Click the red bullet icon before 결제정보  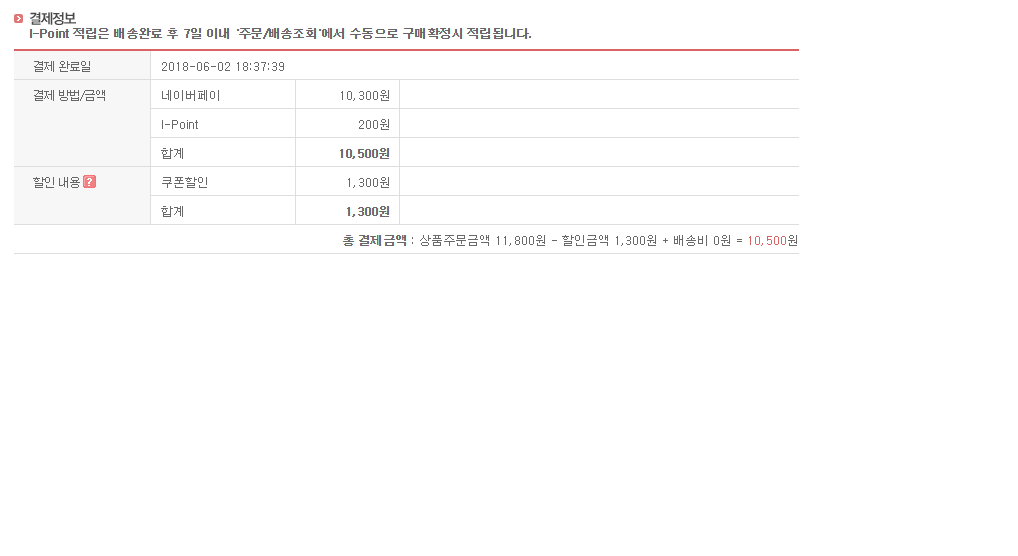click(18, 18)
